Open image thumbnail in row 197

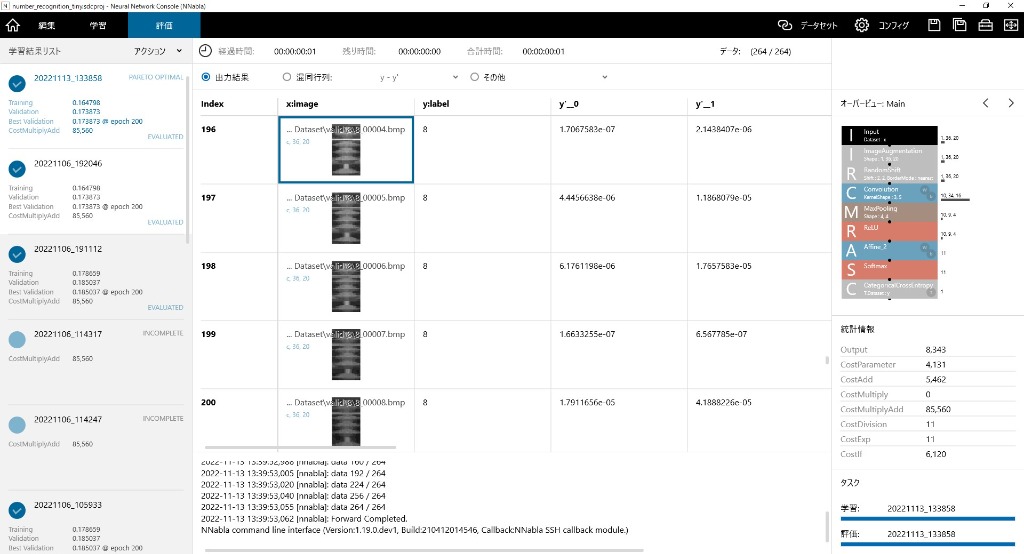pos(346,218)
